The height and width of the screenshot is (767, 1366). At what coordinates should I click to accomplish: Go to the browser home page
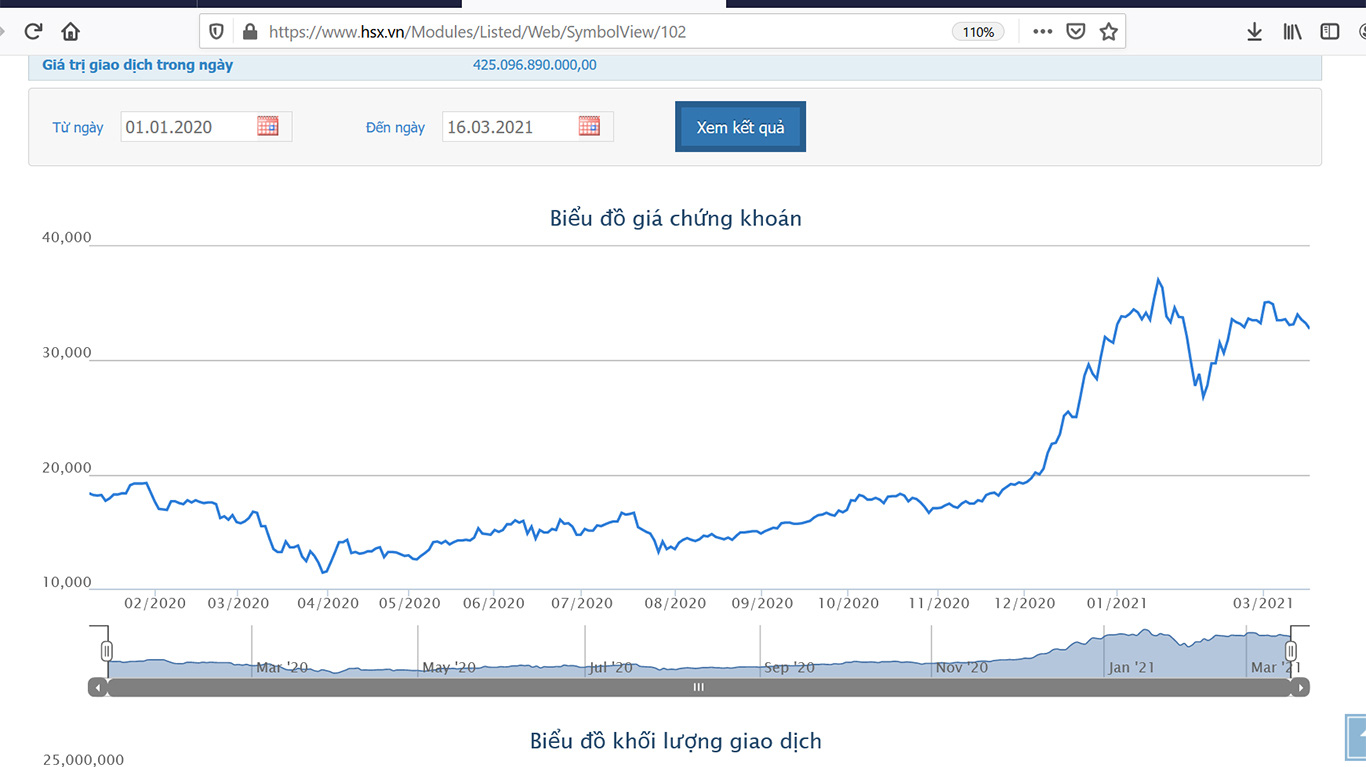click(x=70, y=32)
